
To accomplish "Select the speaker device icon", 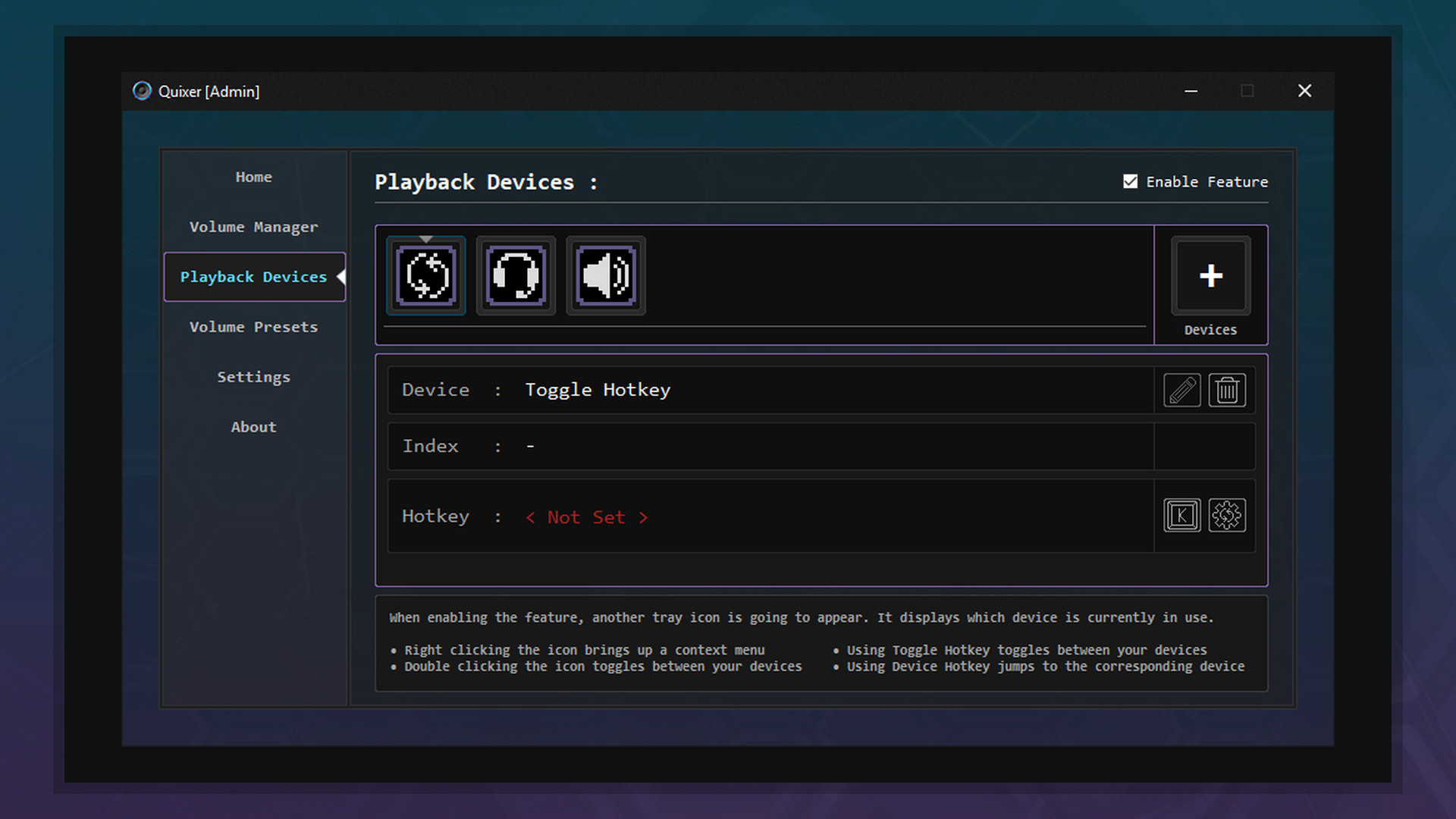I will pos(605,275).
